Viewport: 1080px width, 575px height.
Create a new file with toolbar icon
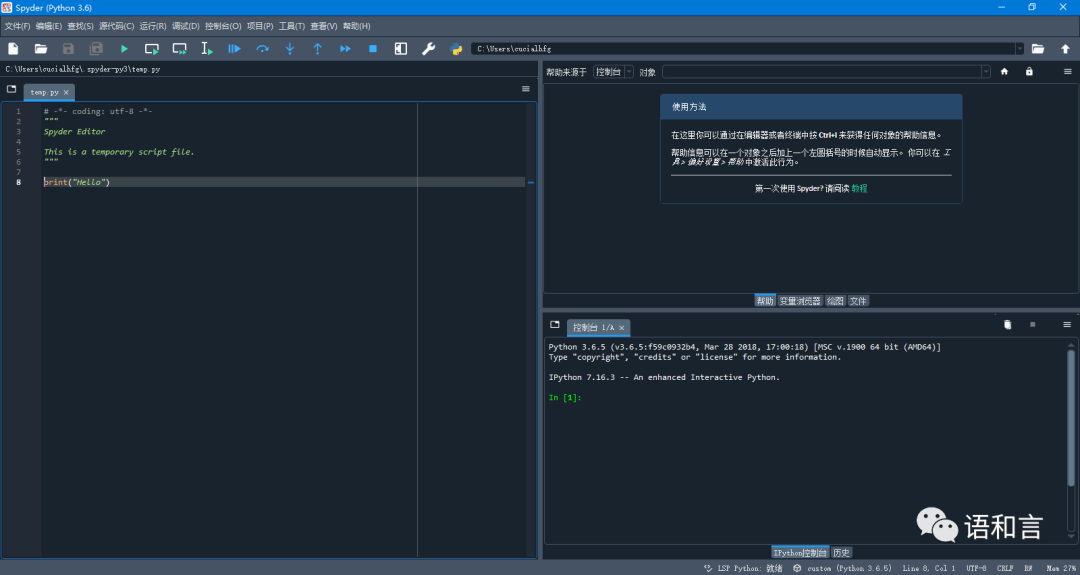point(13,49)
